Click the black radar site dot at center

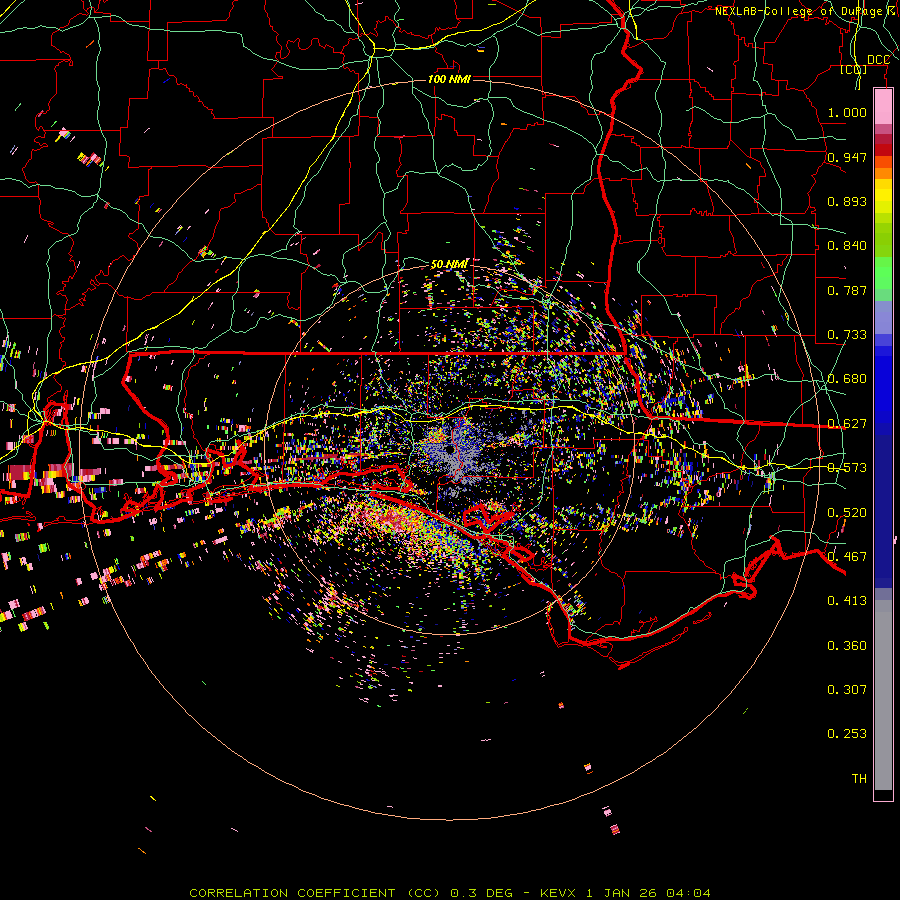(x=449, y=450)
